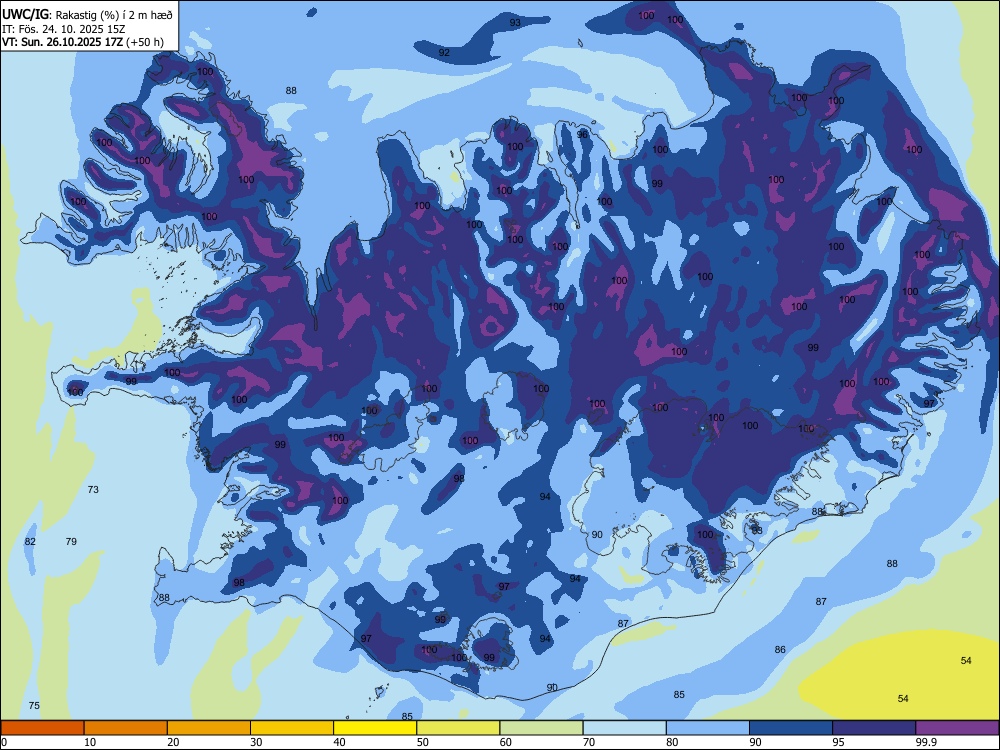Click the 30–40 amber legend swatch
Image resolution: width=1000 pixels, height=750 pixels.
(x=292, y=728)
